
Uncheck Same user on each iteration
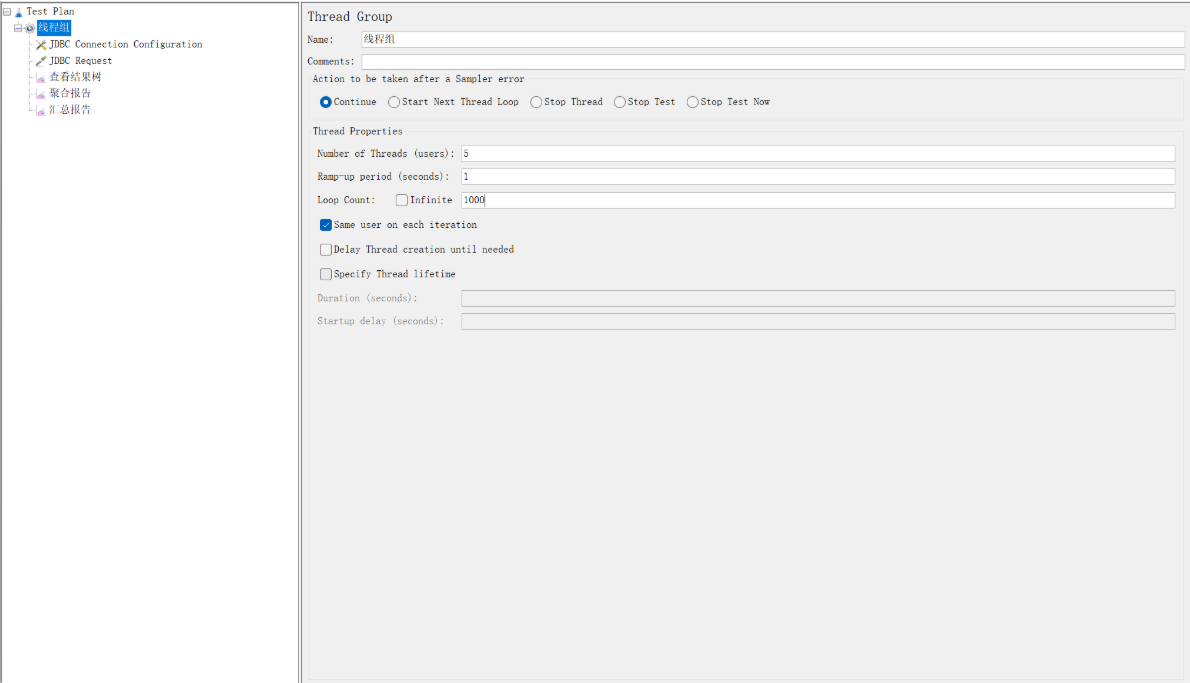326,225
